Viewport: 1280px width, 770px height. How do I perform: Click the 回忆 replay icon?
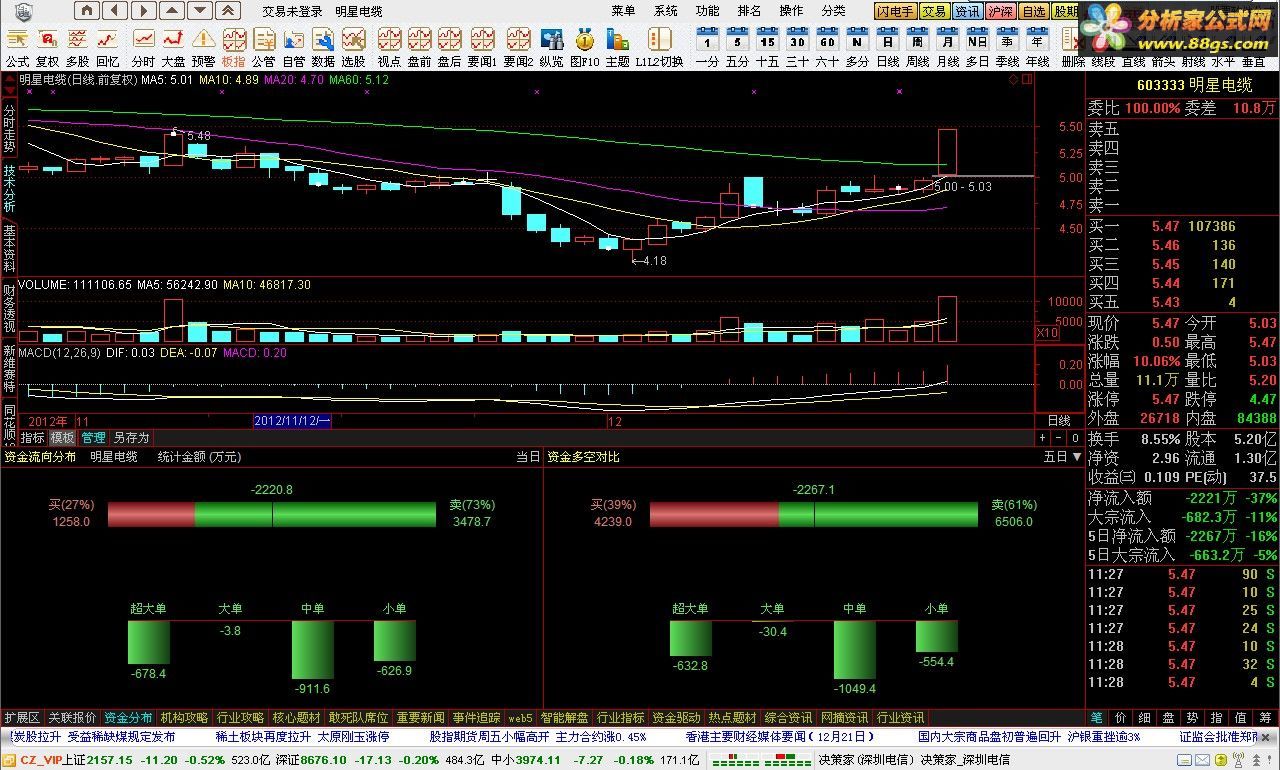coord(107,47)
